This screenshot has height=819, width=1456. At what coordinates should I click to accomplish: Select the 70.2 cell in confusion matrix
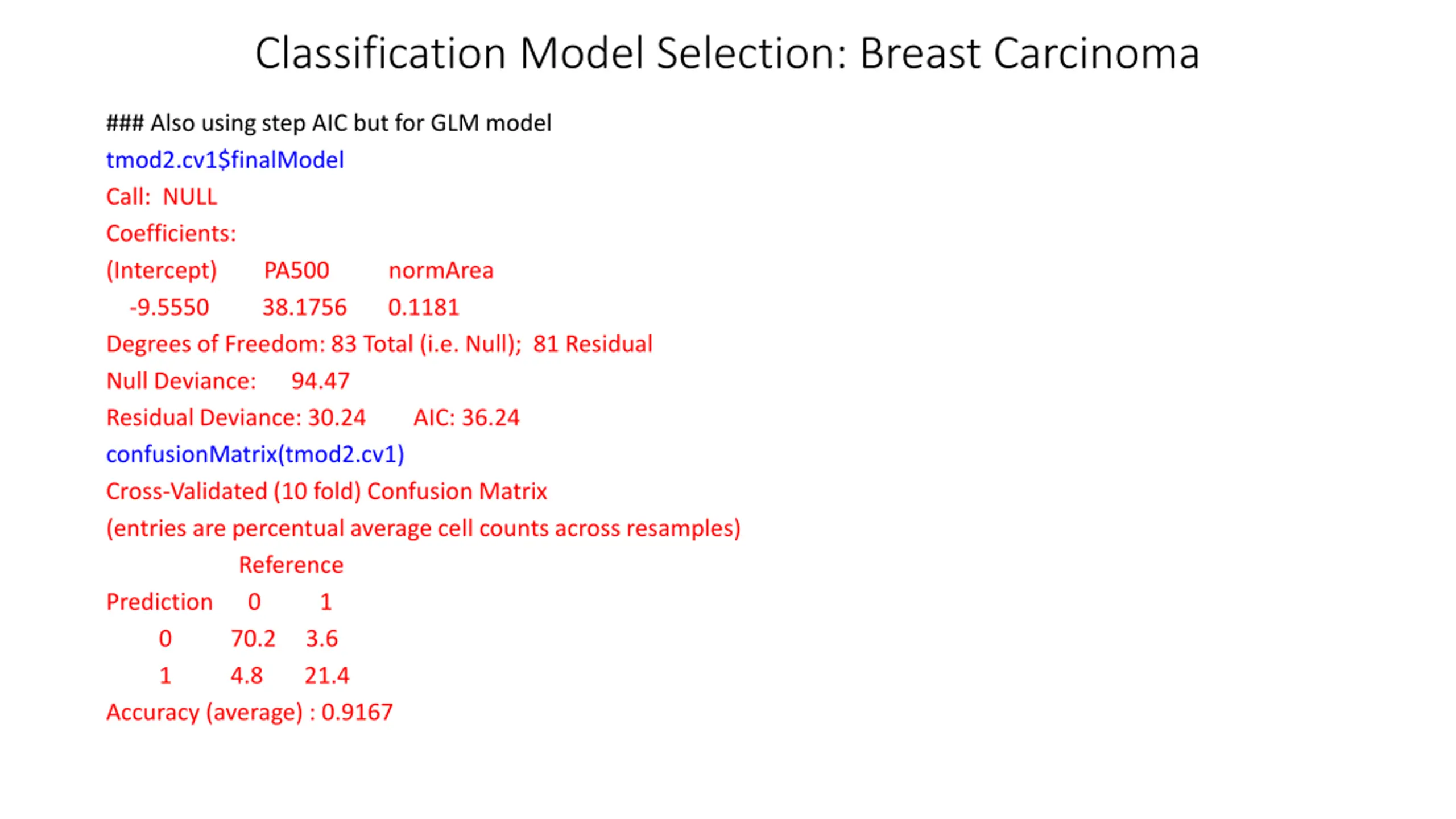coord(253,639)
